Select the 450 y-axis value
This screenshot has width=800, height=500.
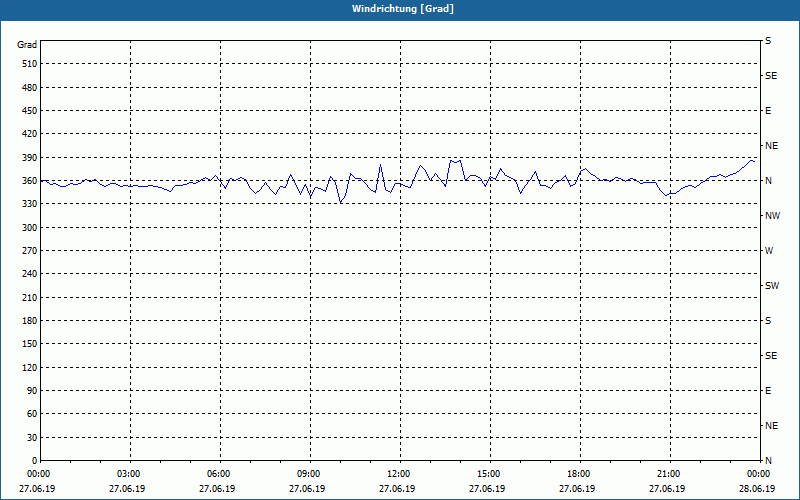coord(30,111)
